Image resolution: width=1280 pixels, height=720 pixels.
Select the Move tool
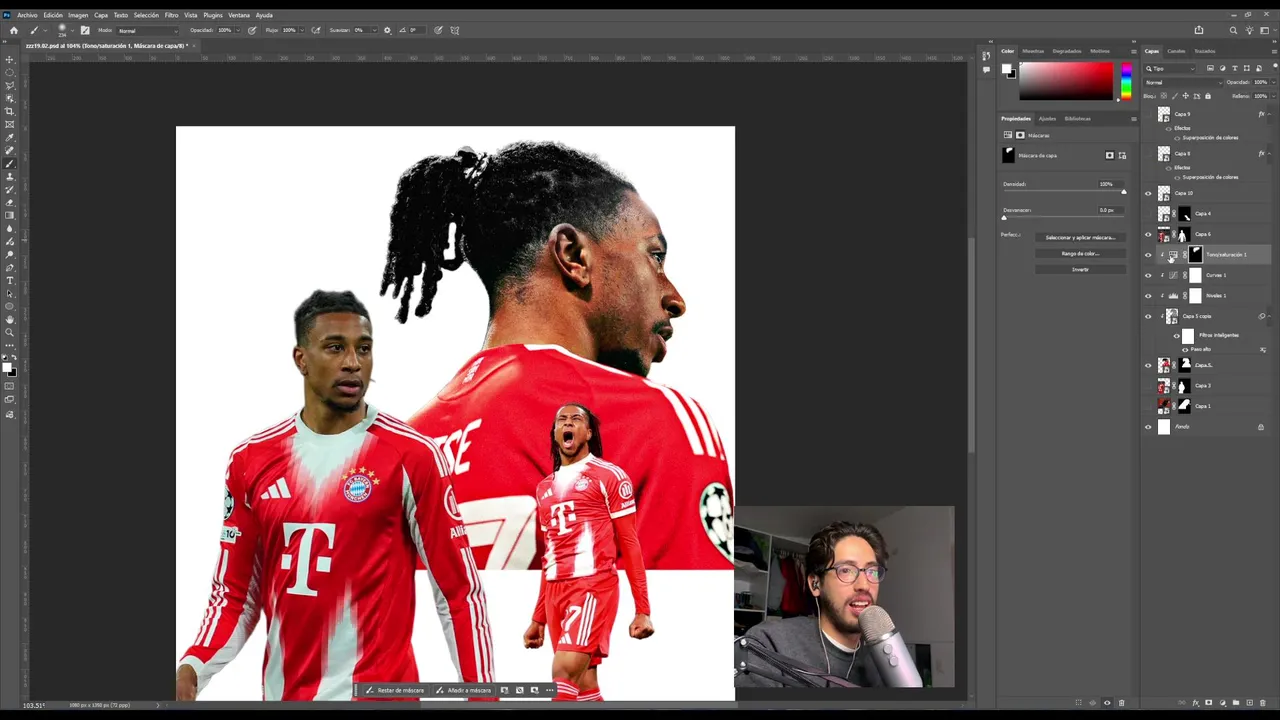click(10, 60)
